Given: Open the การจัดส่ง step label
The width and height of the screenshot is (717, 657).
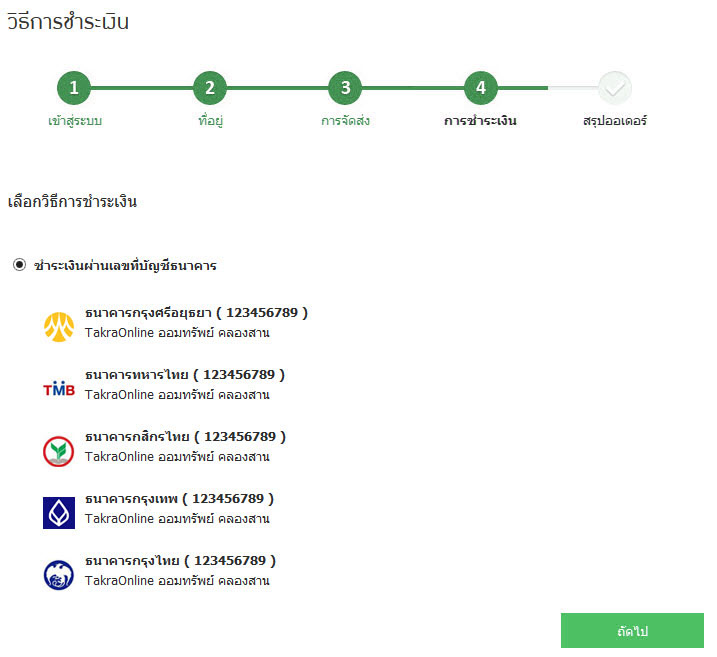Looking at the screenshot, I should pyautogui.click(x=345, y=121).
